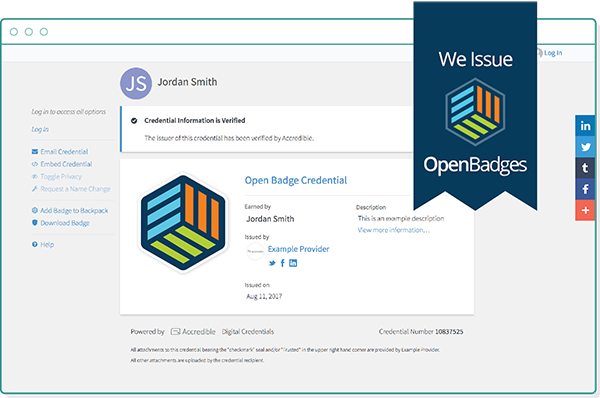
Task: Open Example Provider's Twitter icon
Action: pos(272,263)
